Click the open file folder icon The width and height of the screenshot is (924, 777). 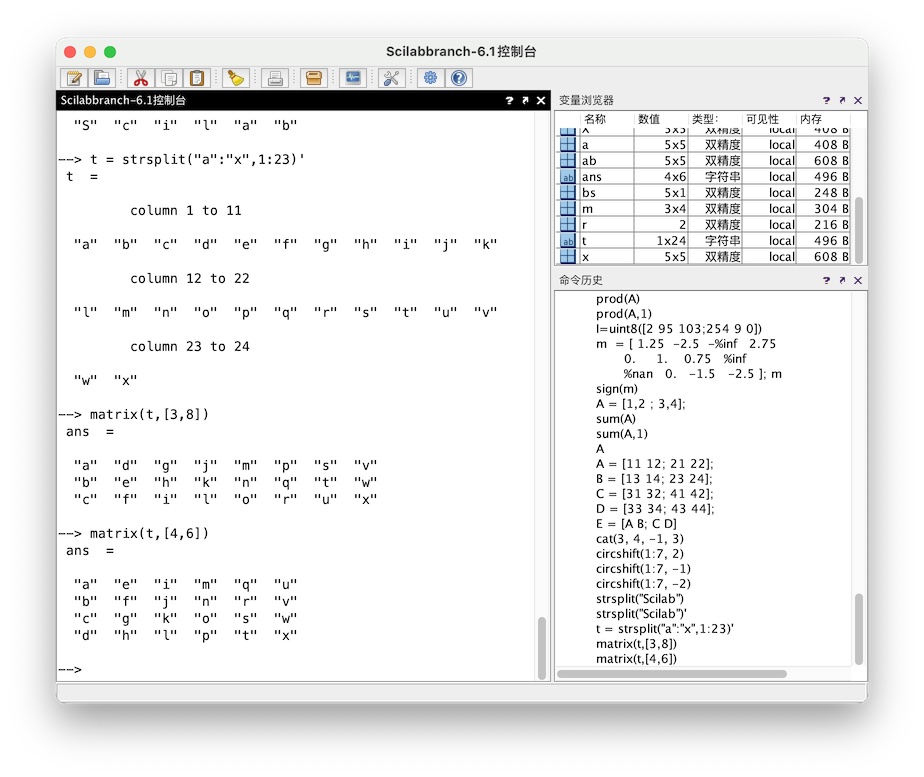click(x=102, y=78)
